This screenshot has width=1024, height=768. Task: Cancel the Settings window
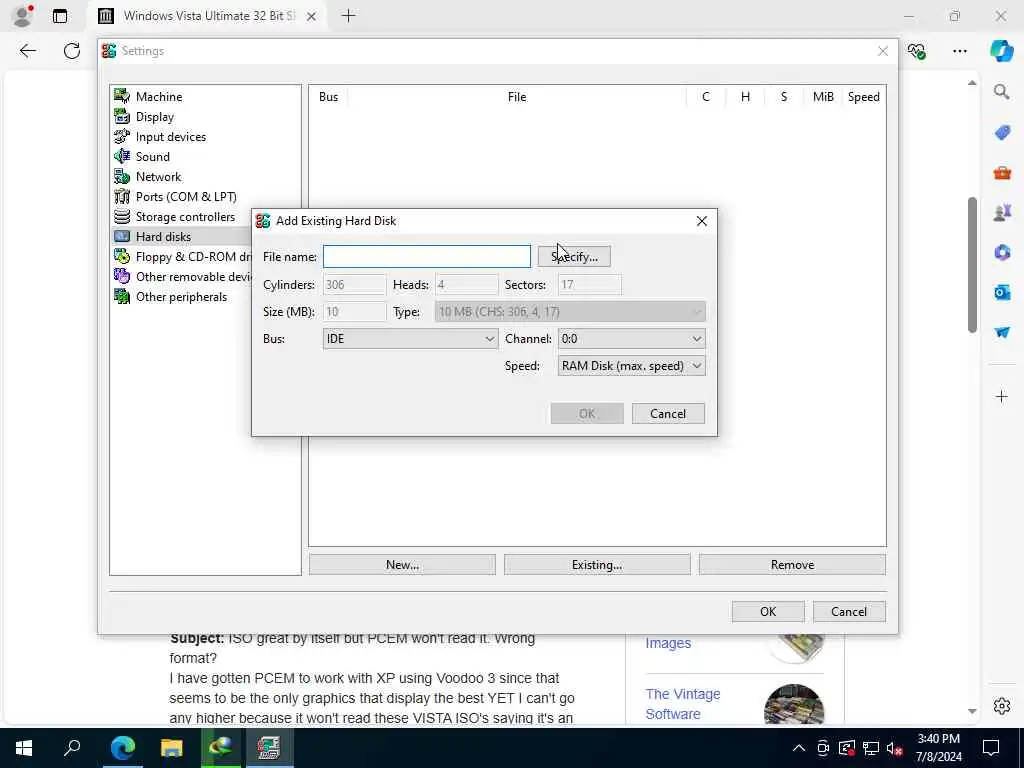(x=849, y=612)
